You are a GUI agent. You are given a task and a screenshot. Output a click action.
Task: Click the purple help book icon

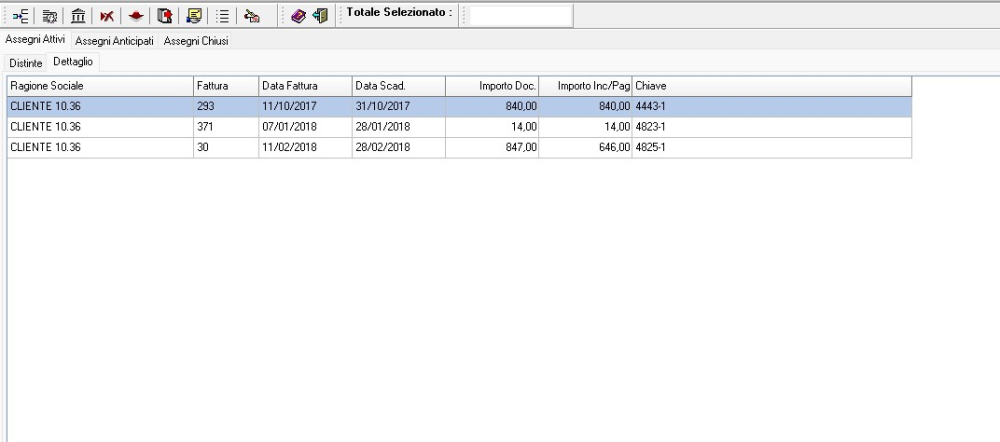298,17
